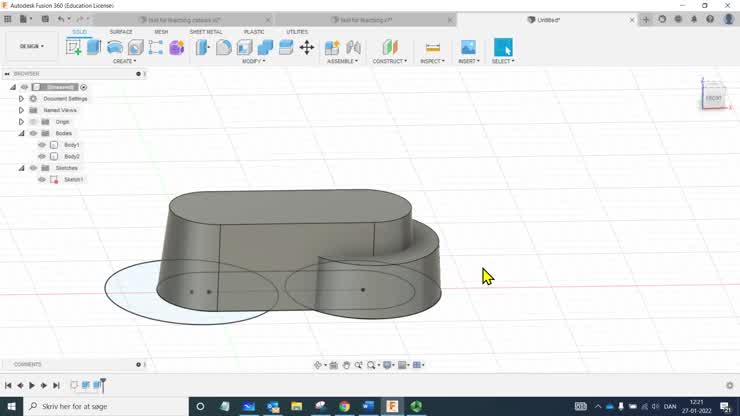This screenshot has width=740, height=416.
Task: Open the Construct menu
Action: point(389,61)
